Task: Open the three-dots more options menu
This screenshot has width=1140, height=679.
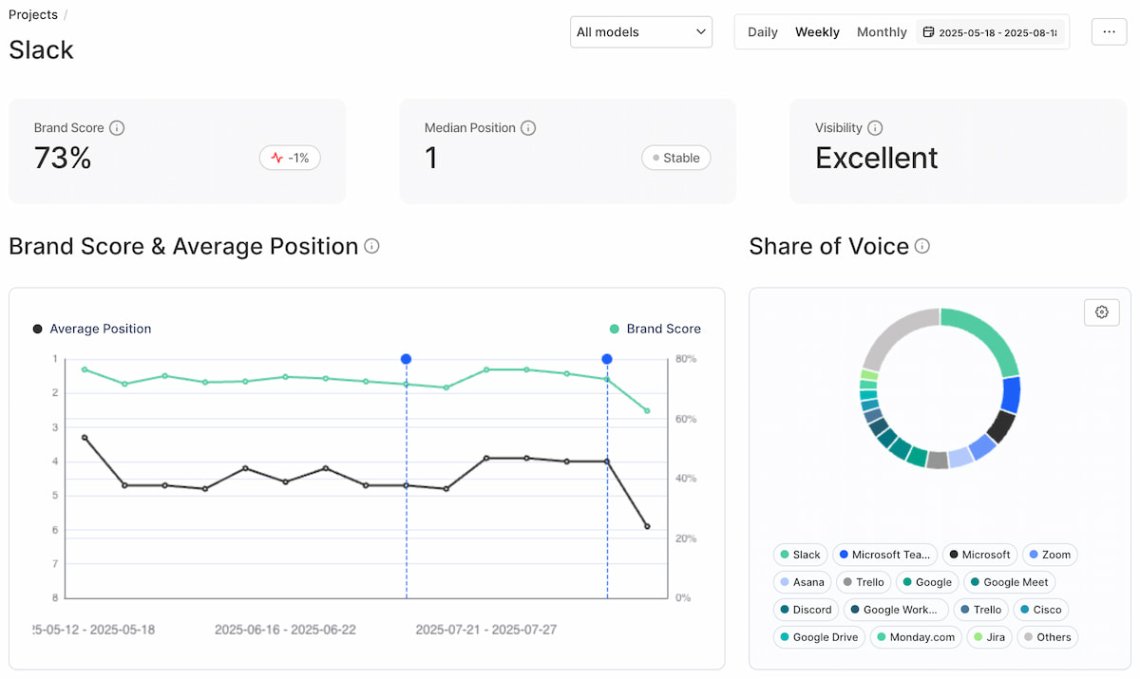Action: click(1108, 32)
